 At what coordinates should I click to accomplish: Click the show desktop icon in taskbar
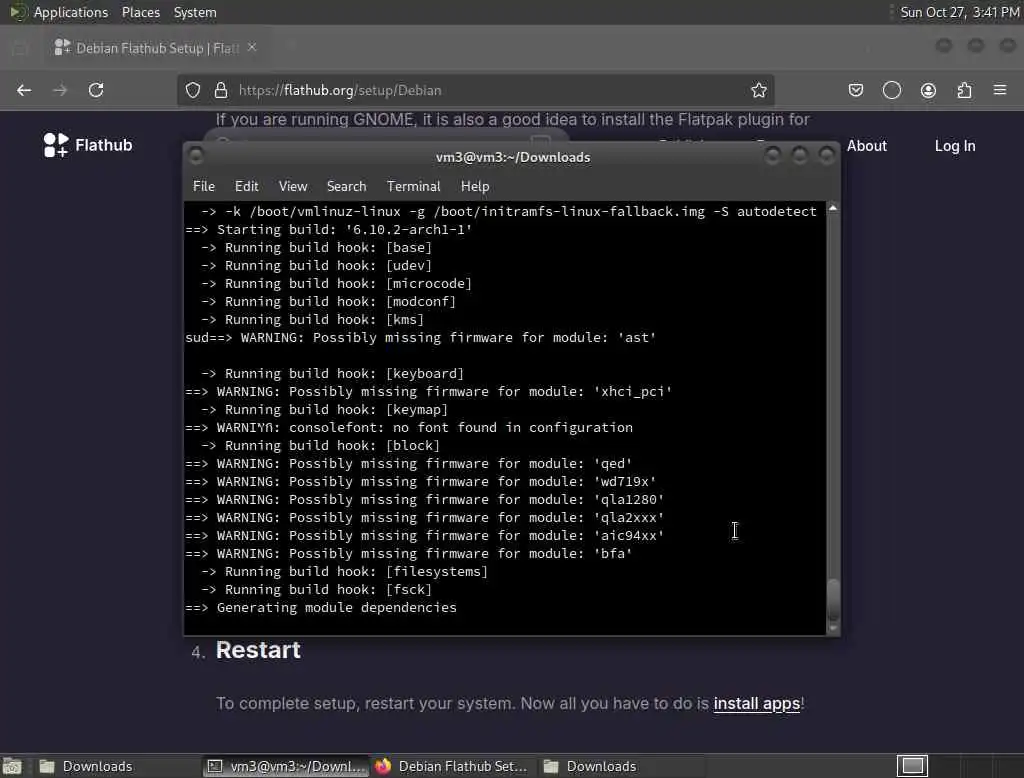tap(12, 766)
